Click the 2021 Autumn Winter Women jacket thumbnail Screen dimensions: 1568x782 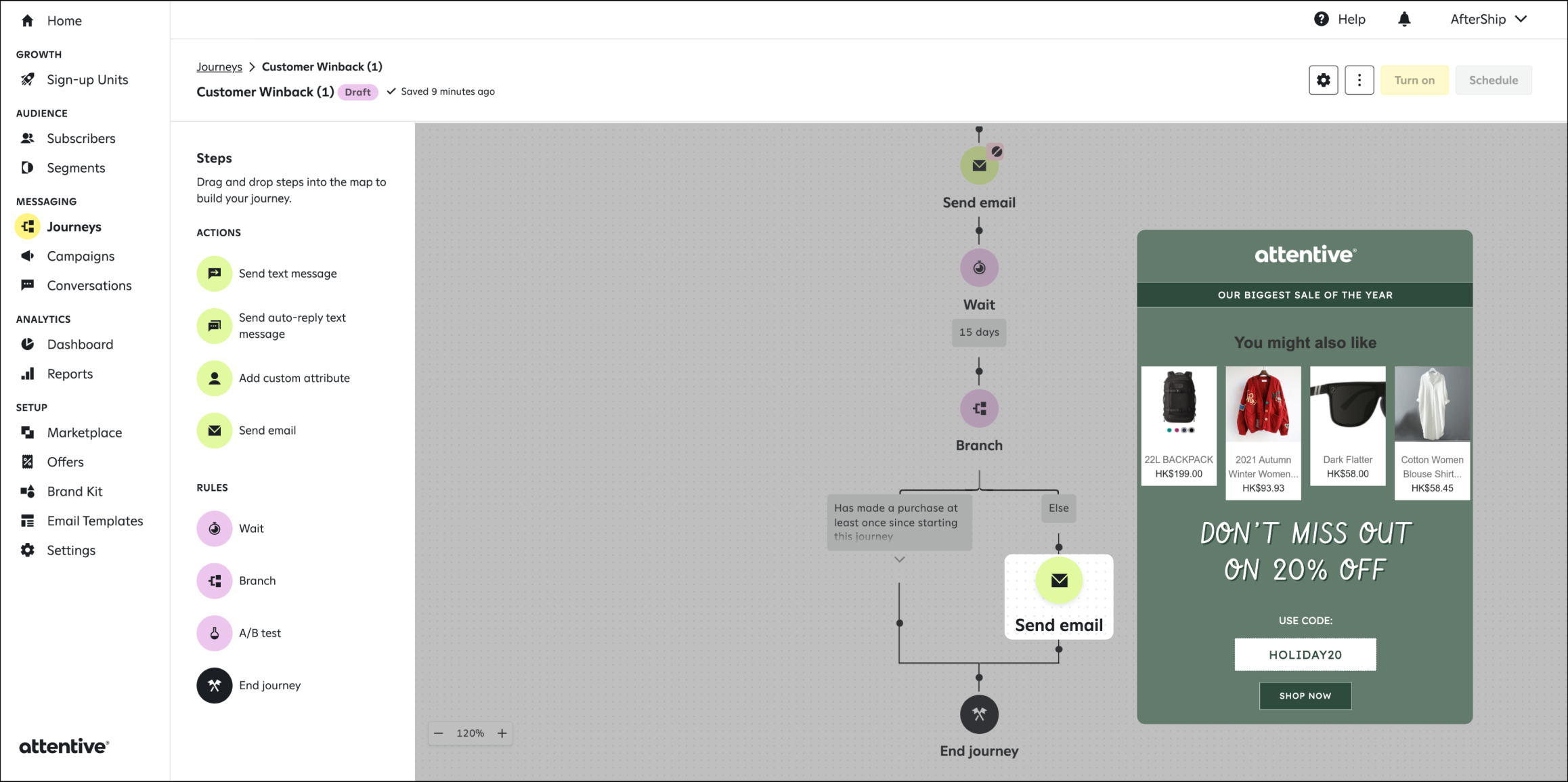1263,404
